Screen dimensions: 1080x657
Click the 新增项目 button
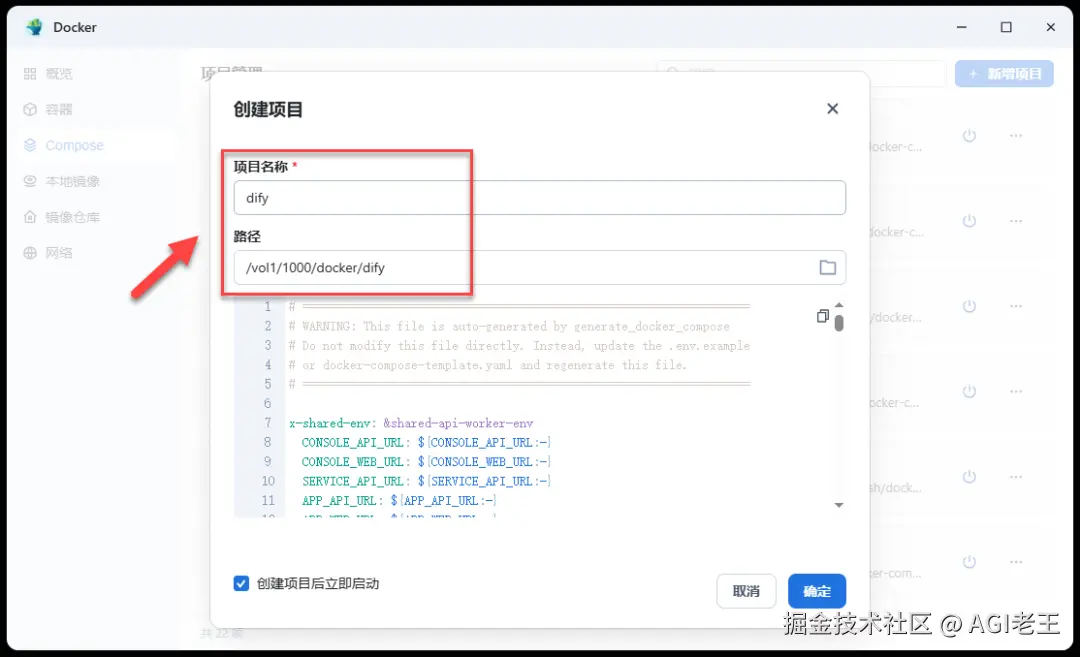(1004, 74)
